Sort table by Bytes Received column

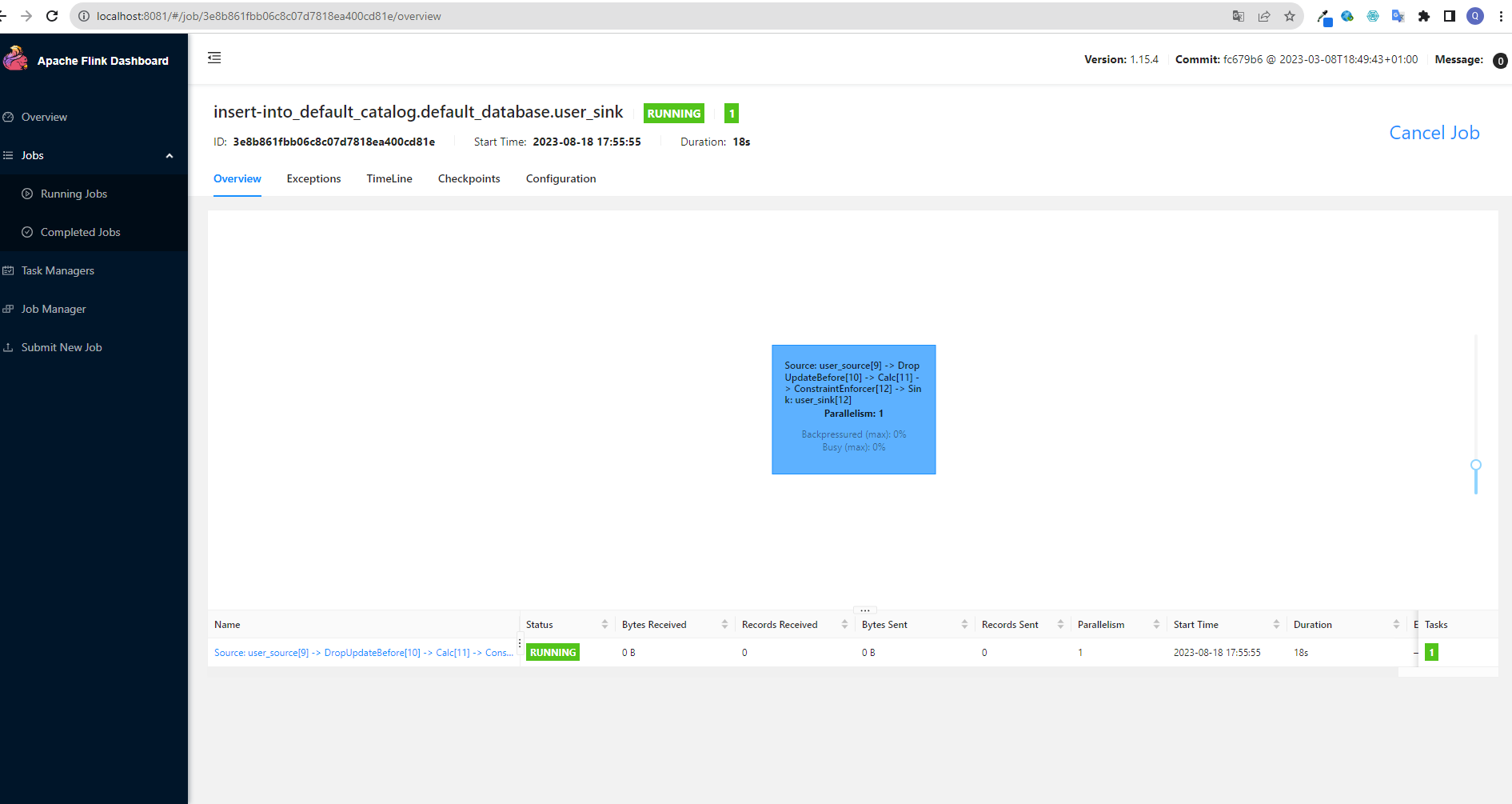[x=724, y=625]
